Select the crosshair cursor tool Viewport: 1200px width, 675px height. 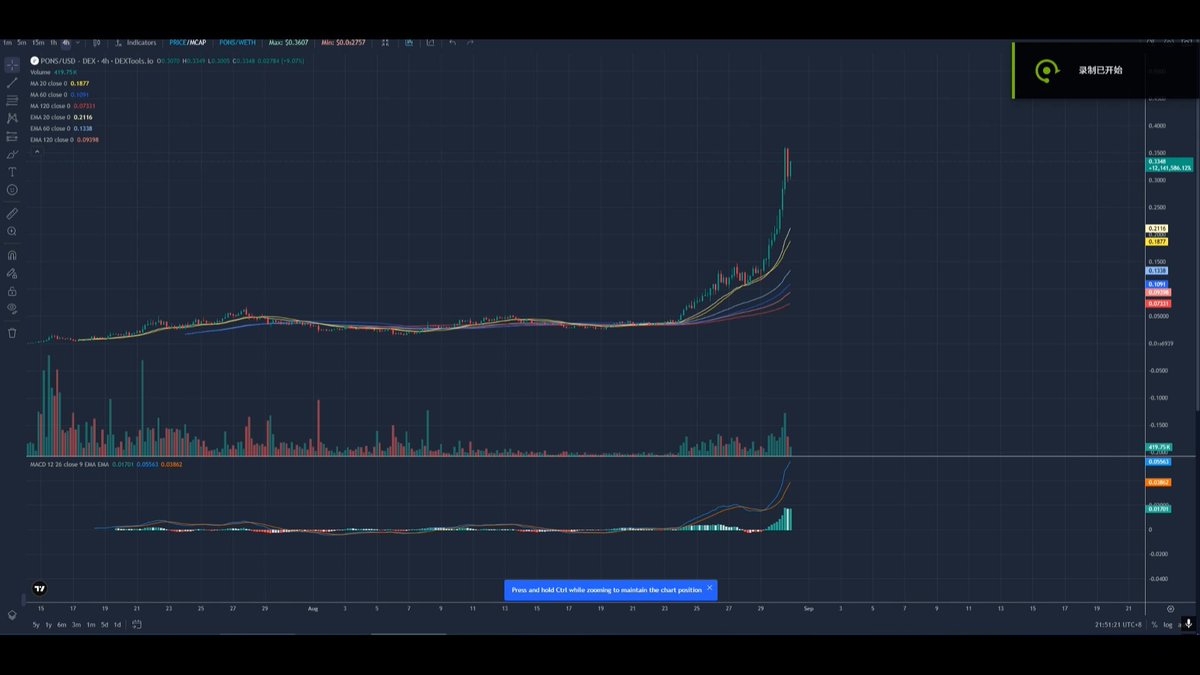pyautogui.click(x=12, y=64)
